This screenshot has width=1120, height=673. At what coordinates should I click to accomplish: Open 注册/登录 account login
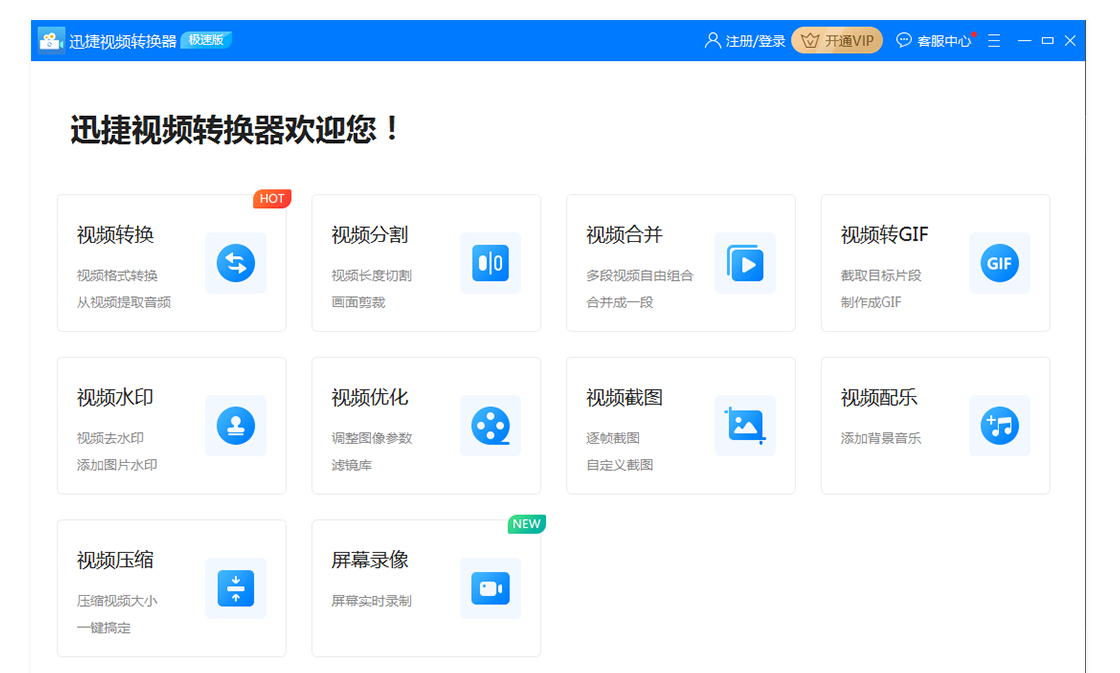pos(745,41)
